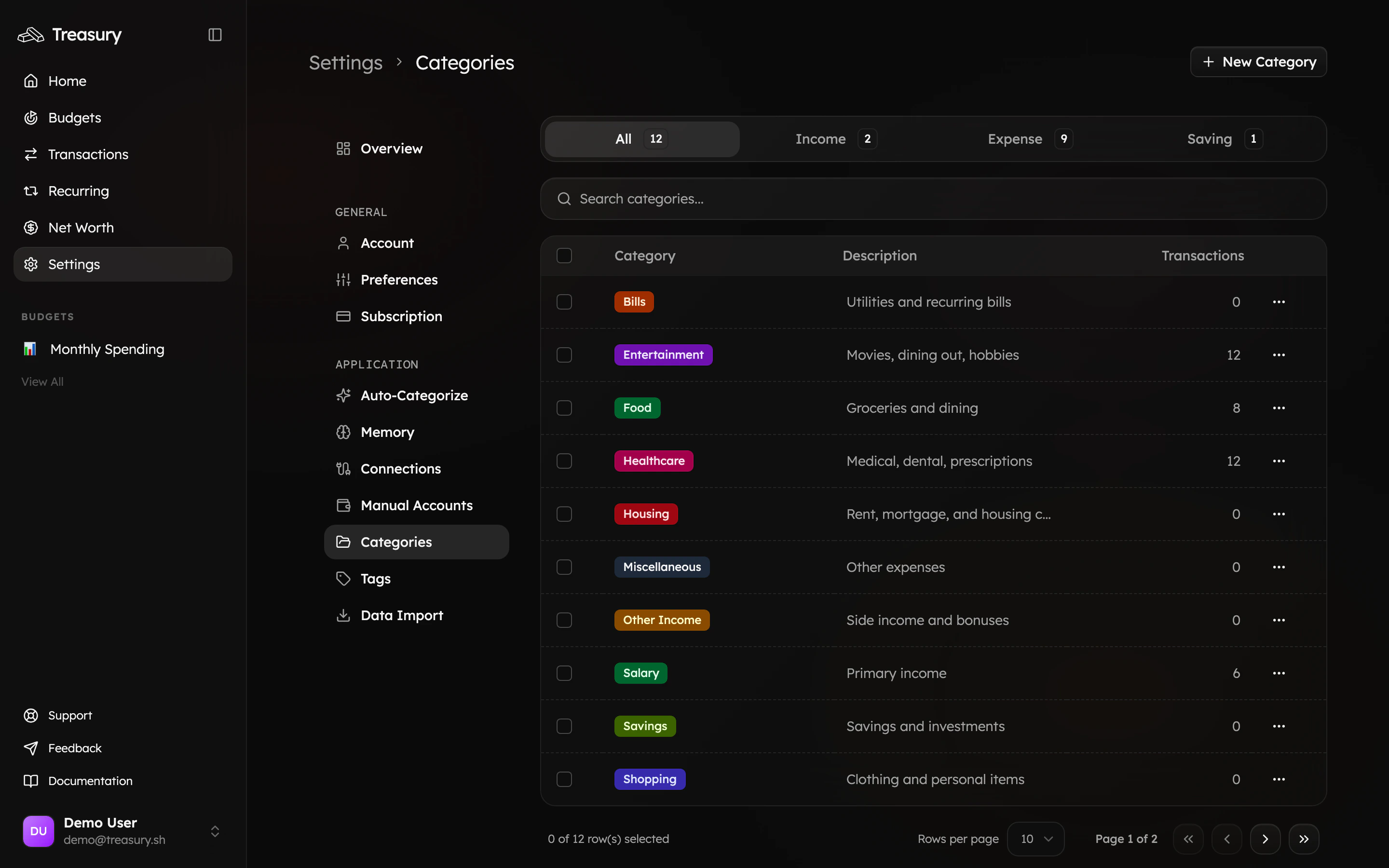Open the actions menu for Bills
Viewport: 1389px width, 868px height.
(x=1279, y=302)
